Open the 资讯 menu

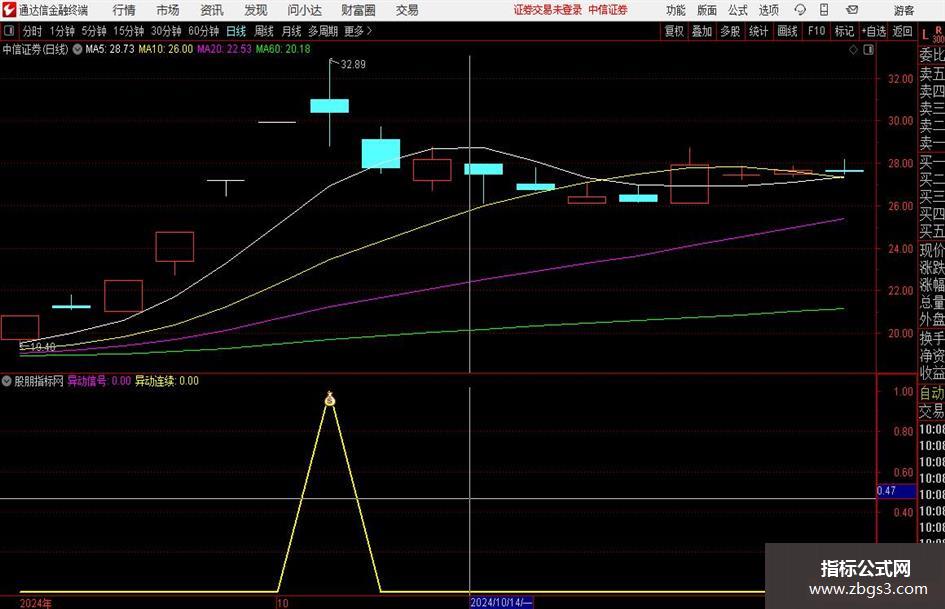pyautogui.click(x=212, y=10)
